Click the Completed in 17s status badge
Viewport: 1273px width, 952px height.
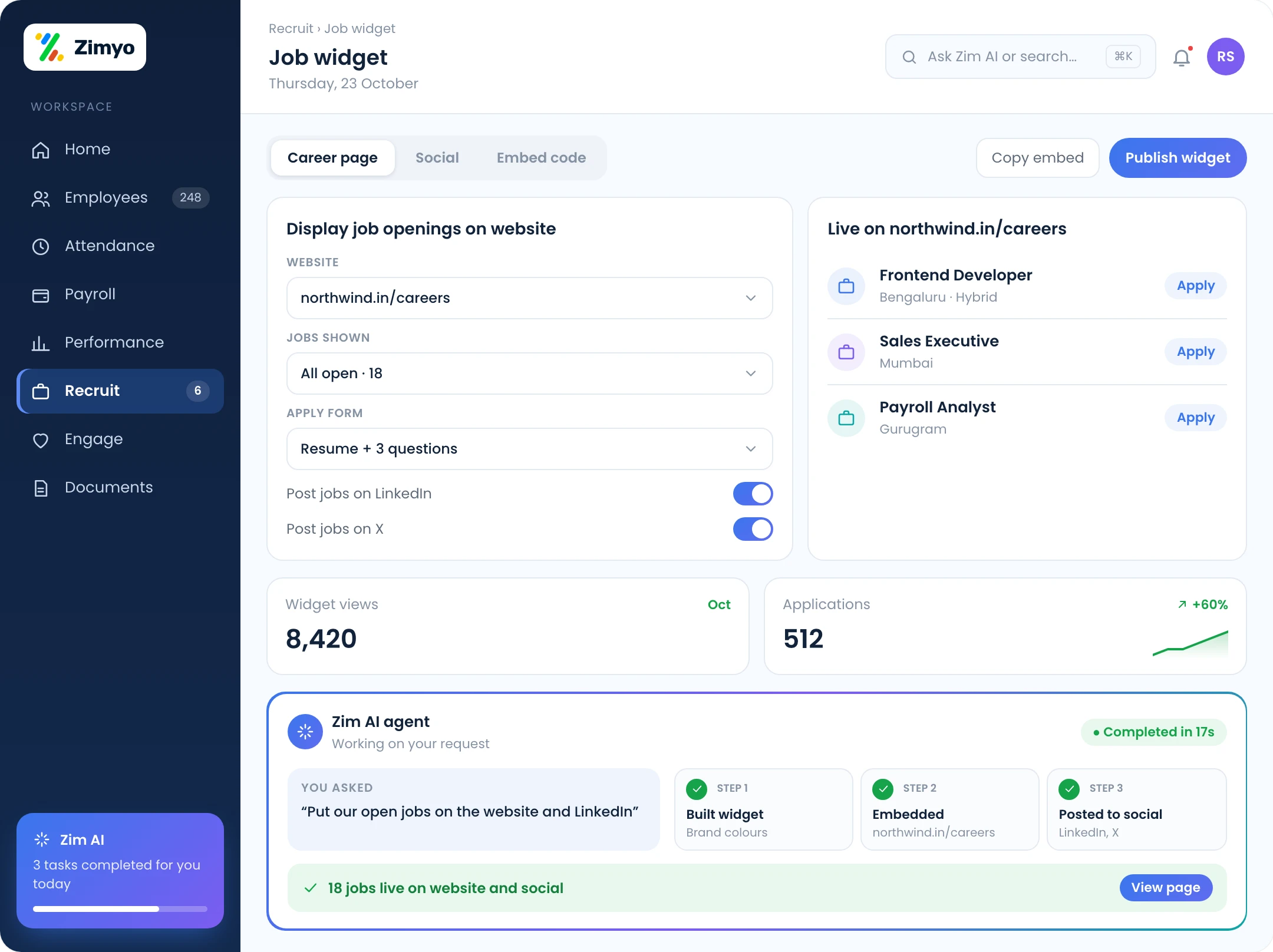tap(1153, 732)
